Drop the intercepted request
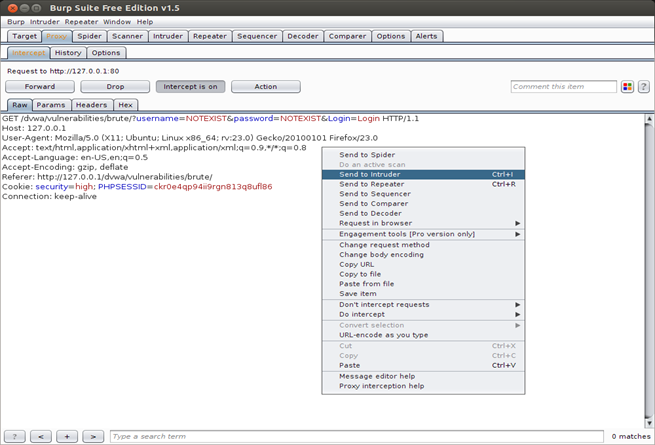This screenshot has height=445, width=655. 115,87
